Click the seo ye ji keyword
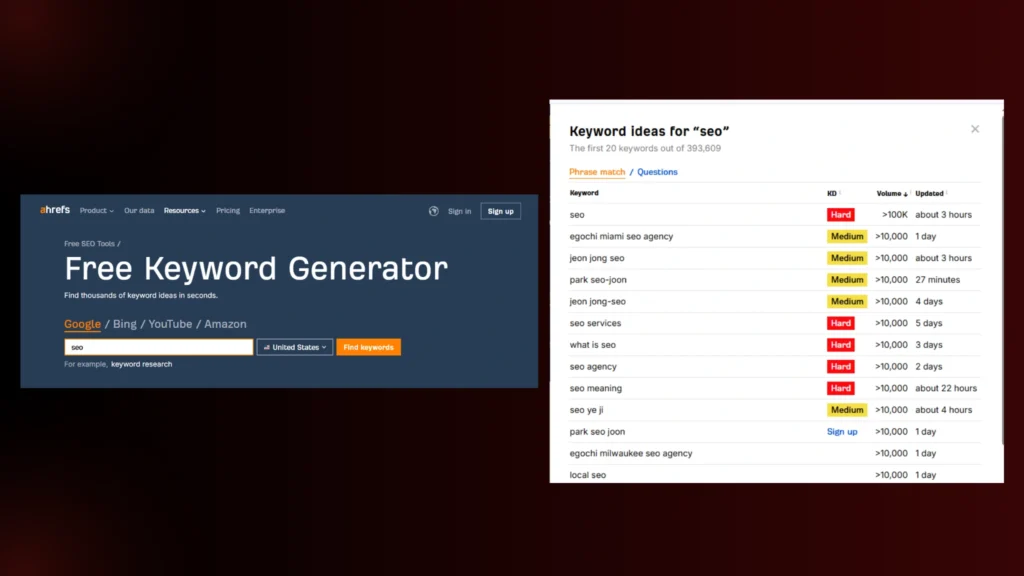This screenshot has height=576, width=1024. click(586, 410)
